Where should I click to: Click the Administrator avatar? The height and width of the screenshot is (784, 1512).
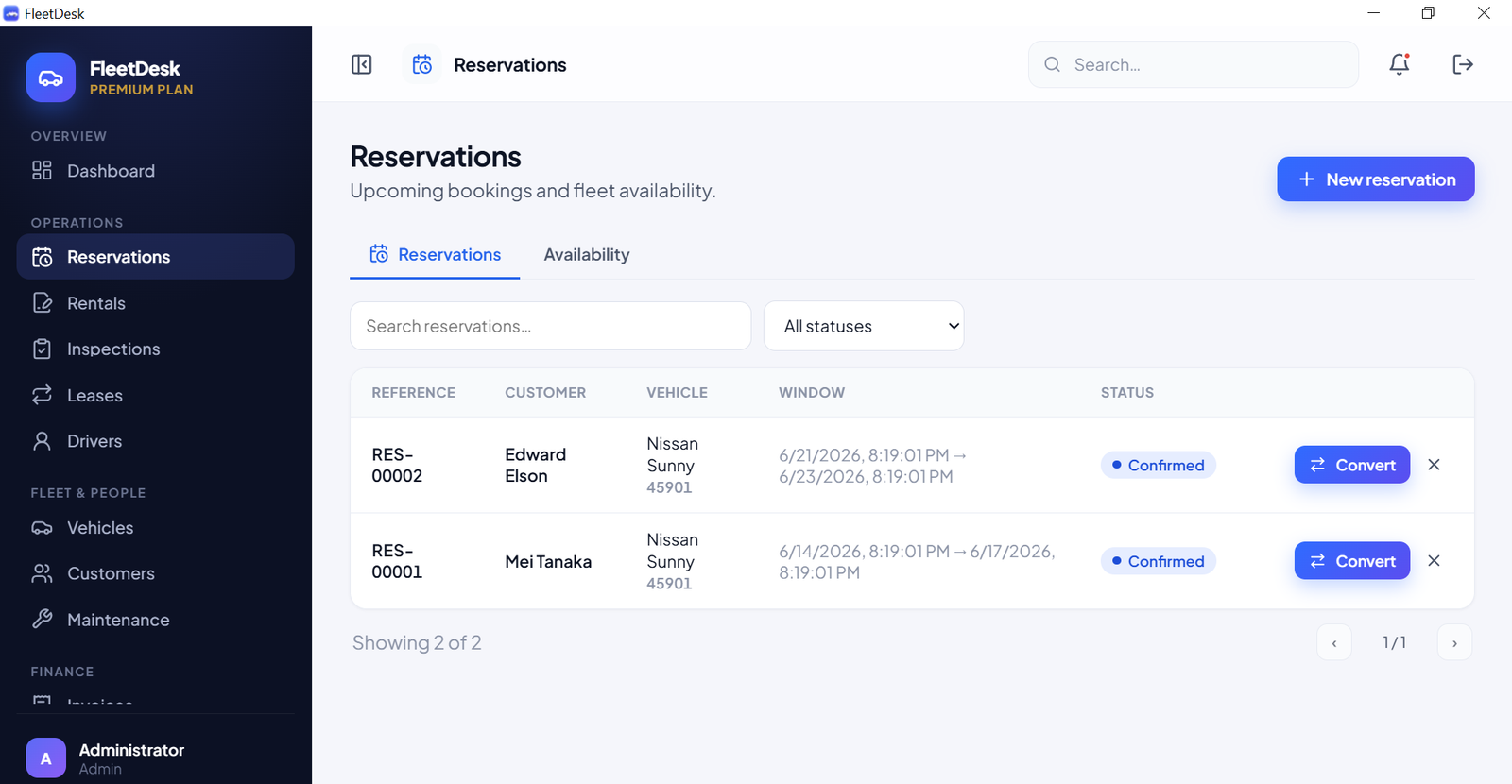tap(46, 758)
